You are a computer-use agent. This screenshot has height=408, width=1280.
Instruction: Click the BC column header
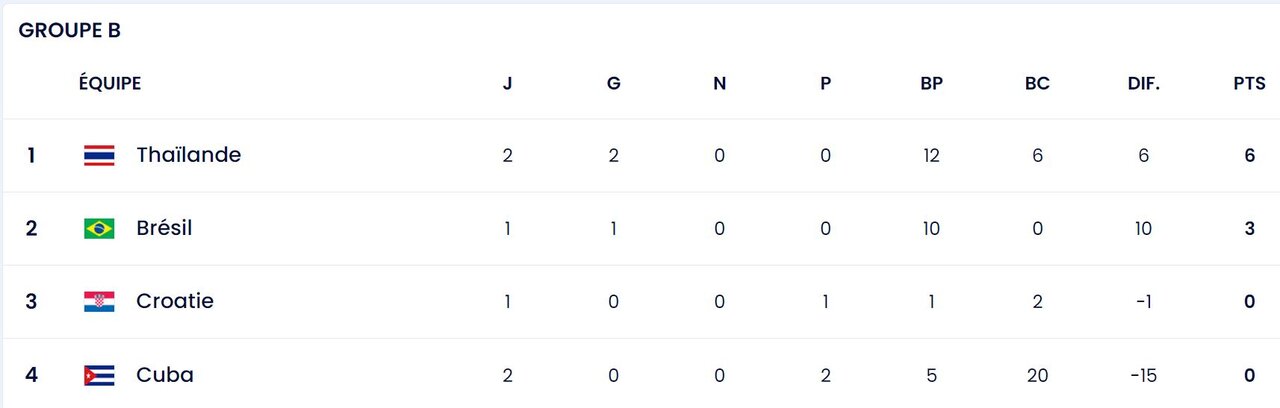pyautogui.click(x=1037, y=84)
